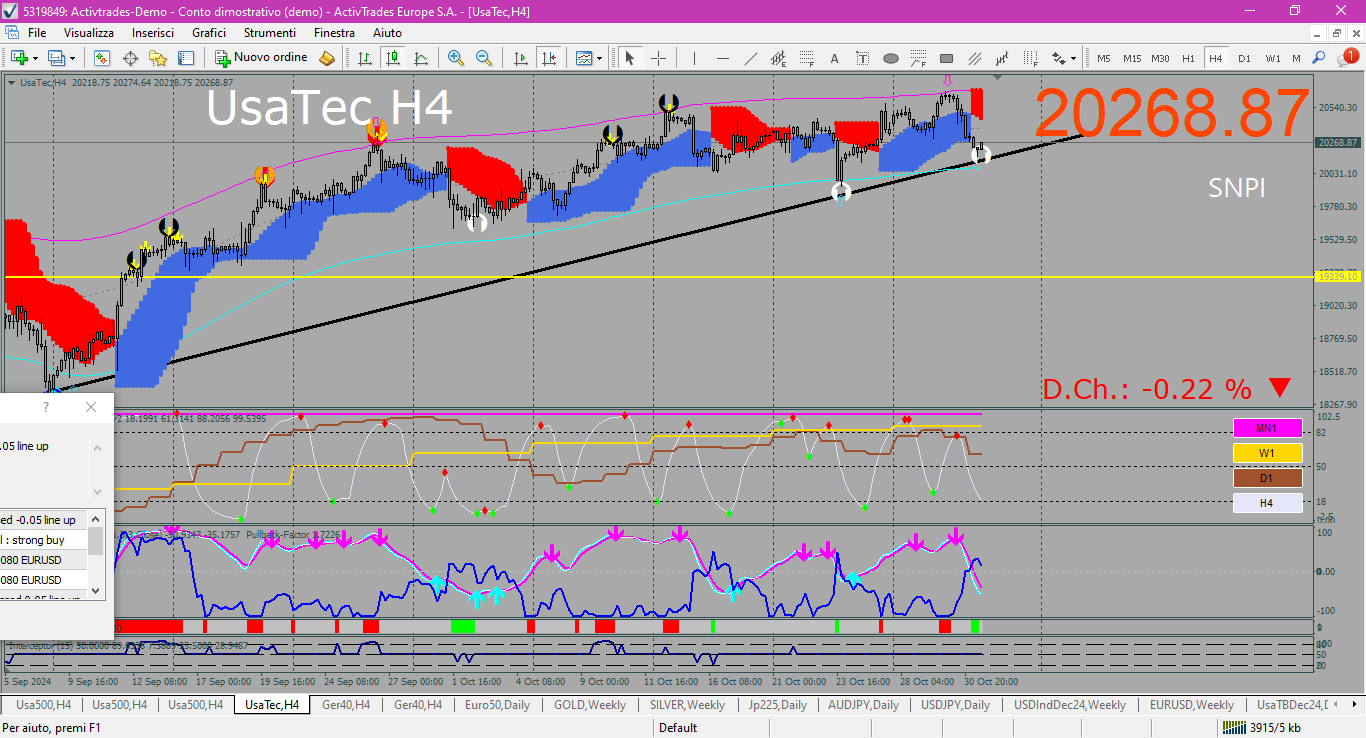Select the ellipse drawing tool

[x=891, y=58]
